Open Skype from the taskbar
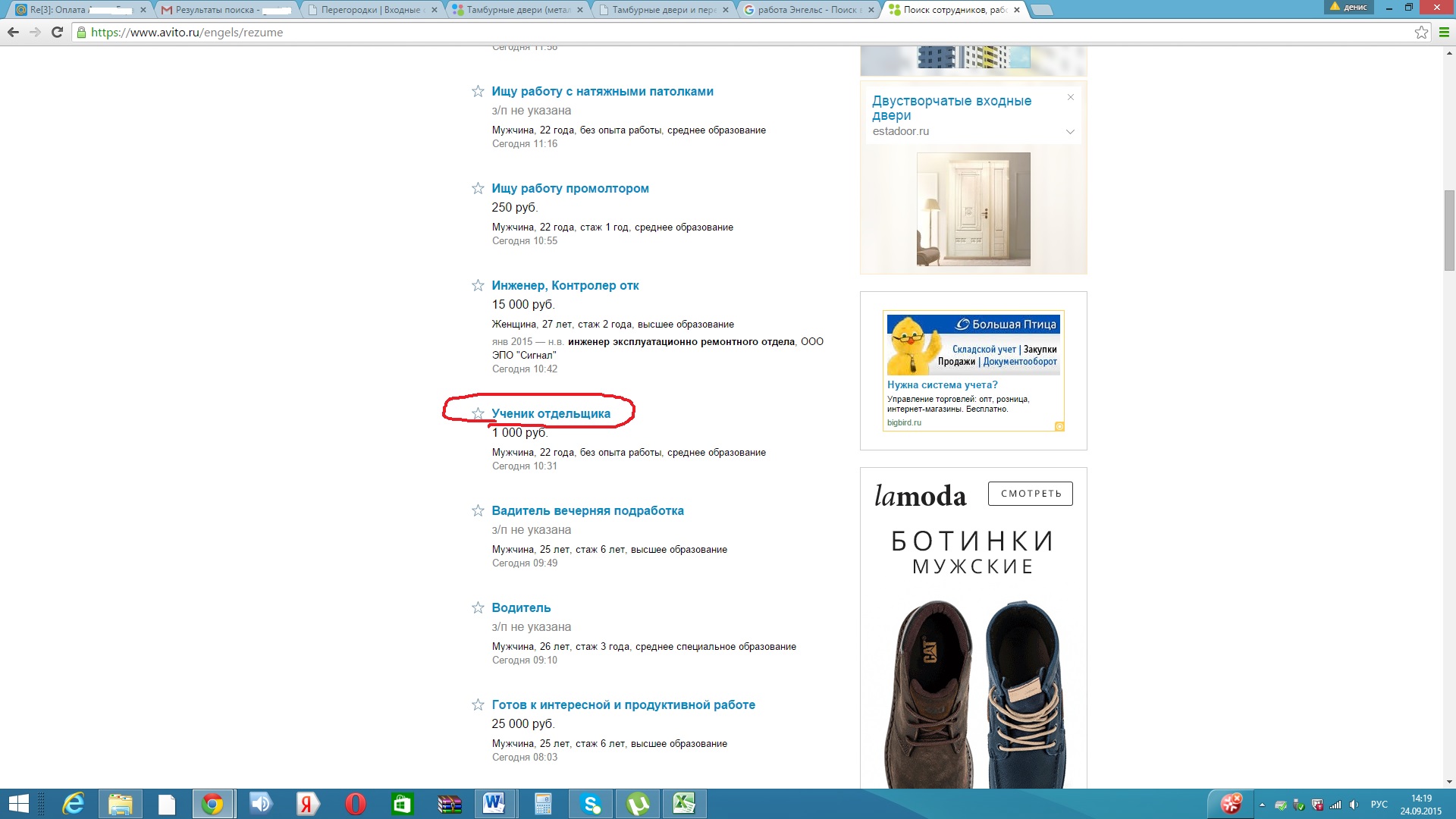The image size is (1456, 819). coord(591,804)
